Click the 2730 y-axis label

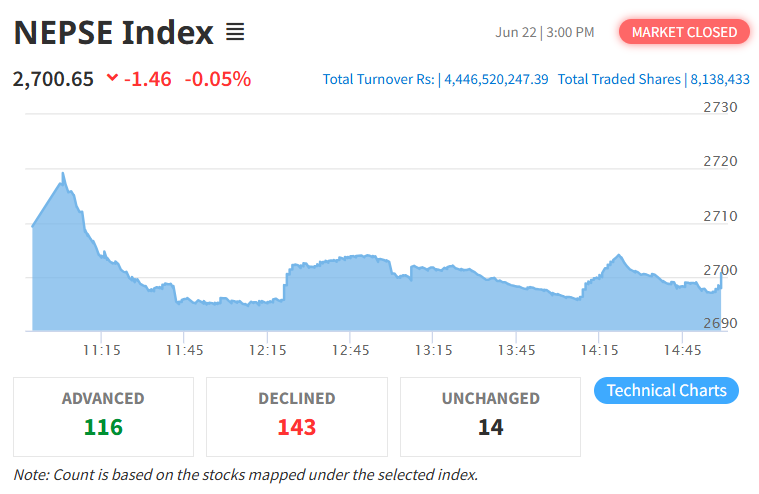point(720,107)
